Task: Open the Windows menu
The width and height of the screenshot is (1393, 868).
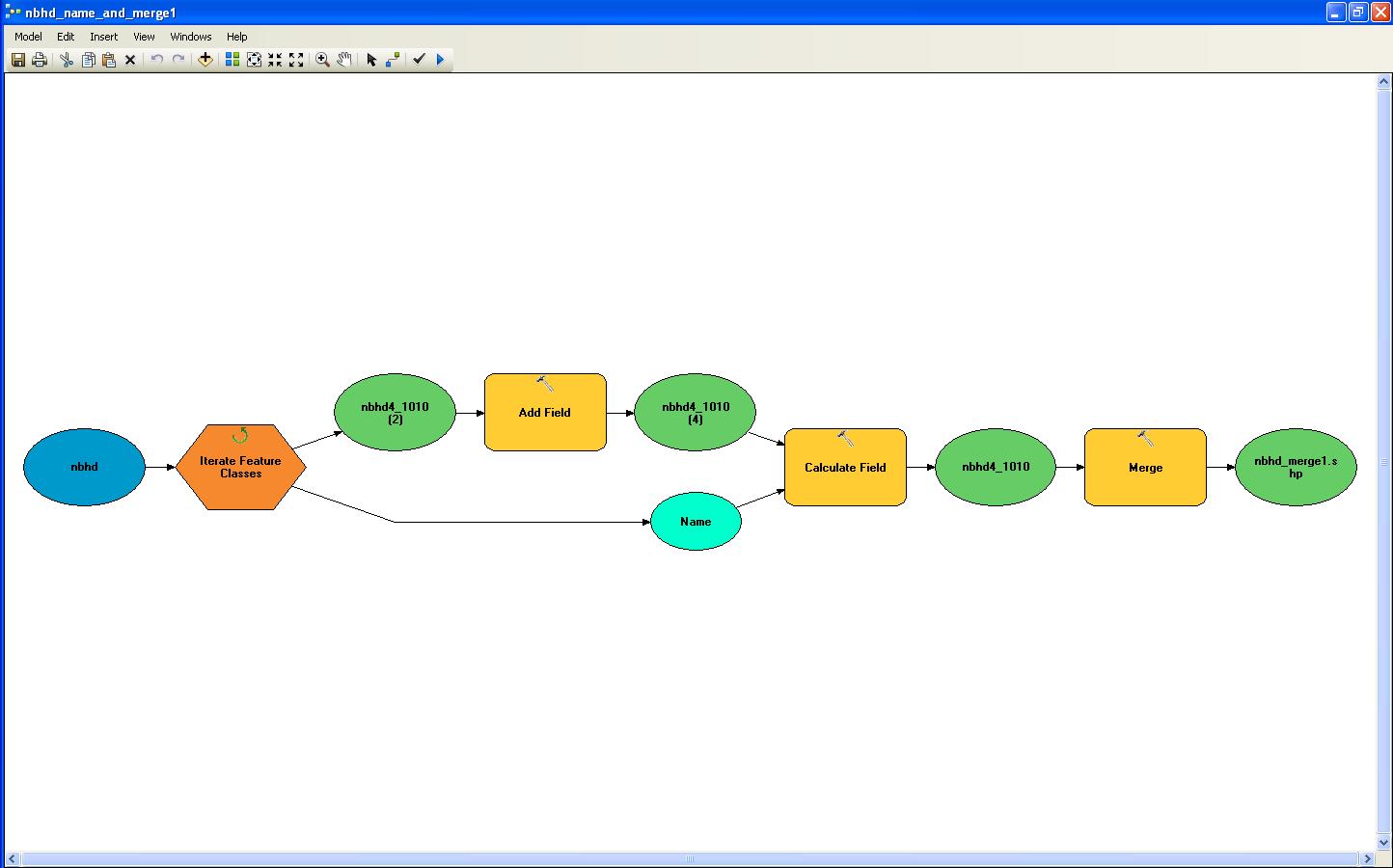Action: click(191, 37)
